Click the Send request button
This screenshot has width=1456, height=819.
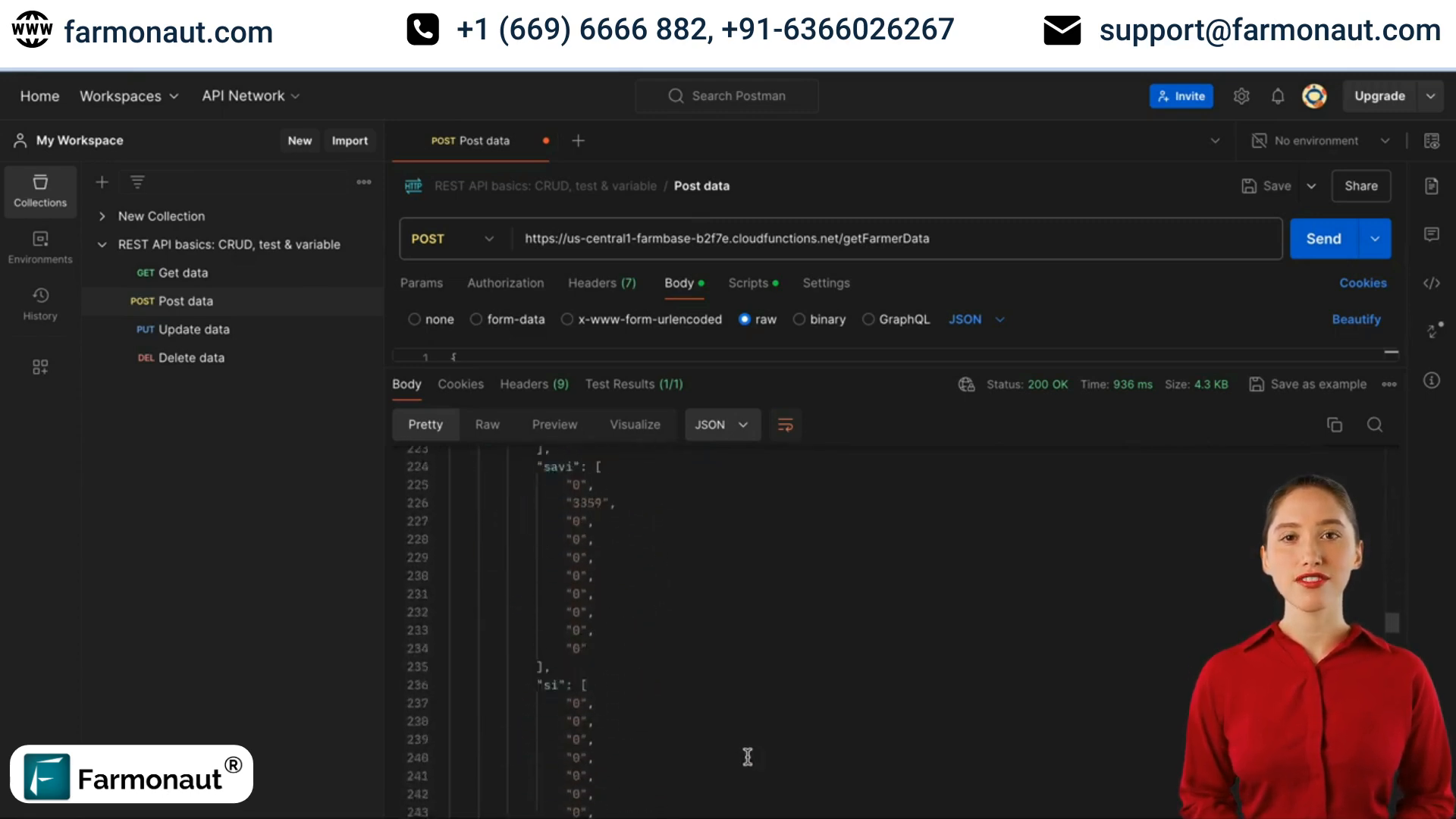click(1324, 238)
